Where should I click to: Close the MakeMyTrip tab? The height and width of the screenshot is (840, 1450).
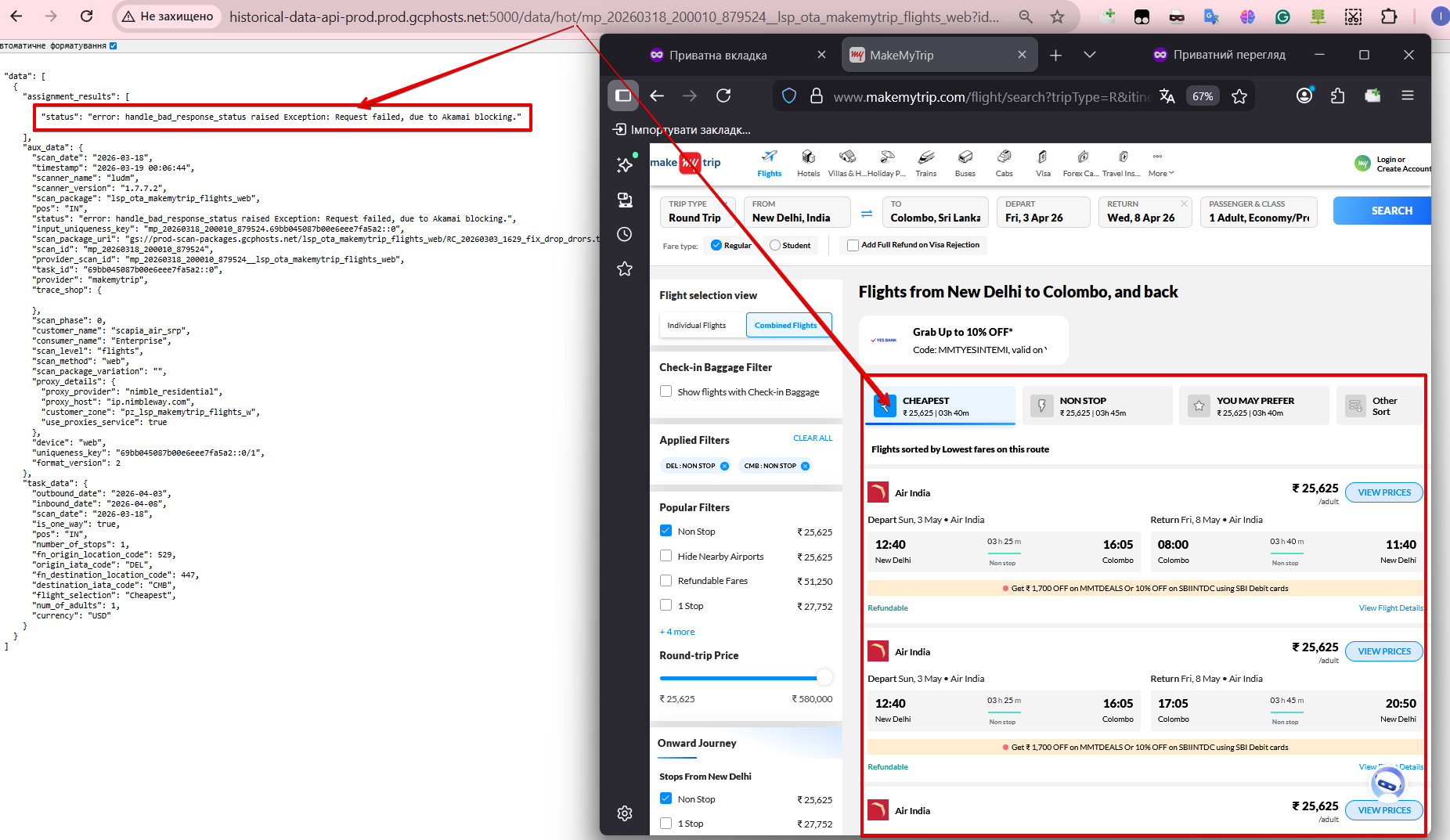1022,55
